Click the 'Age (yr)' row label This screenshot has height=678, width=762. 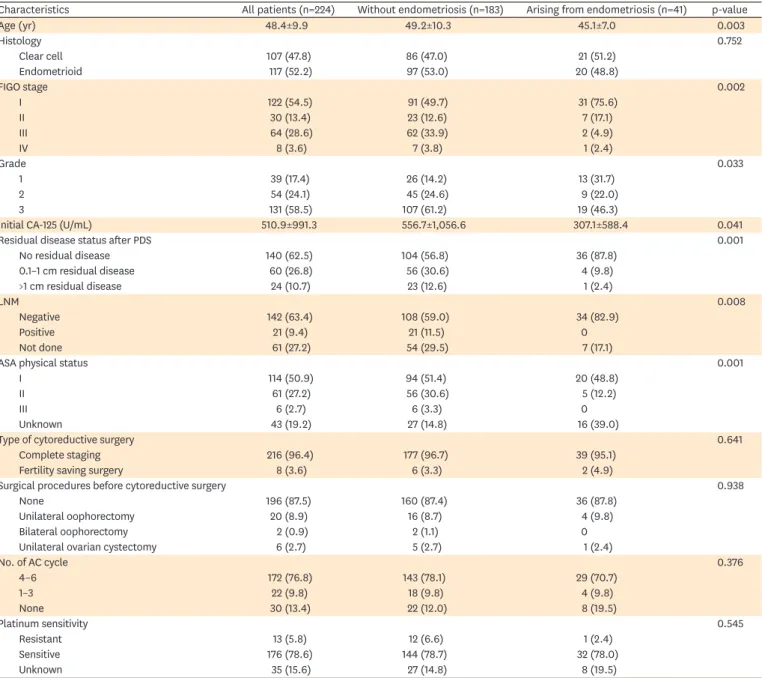(17, 26)
